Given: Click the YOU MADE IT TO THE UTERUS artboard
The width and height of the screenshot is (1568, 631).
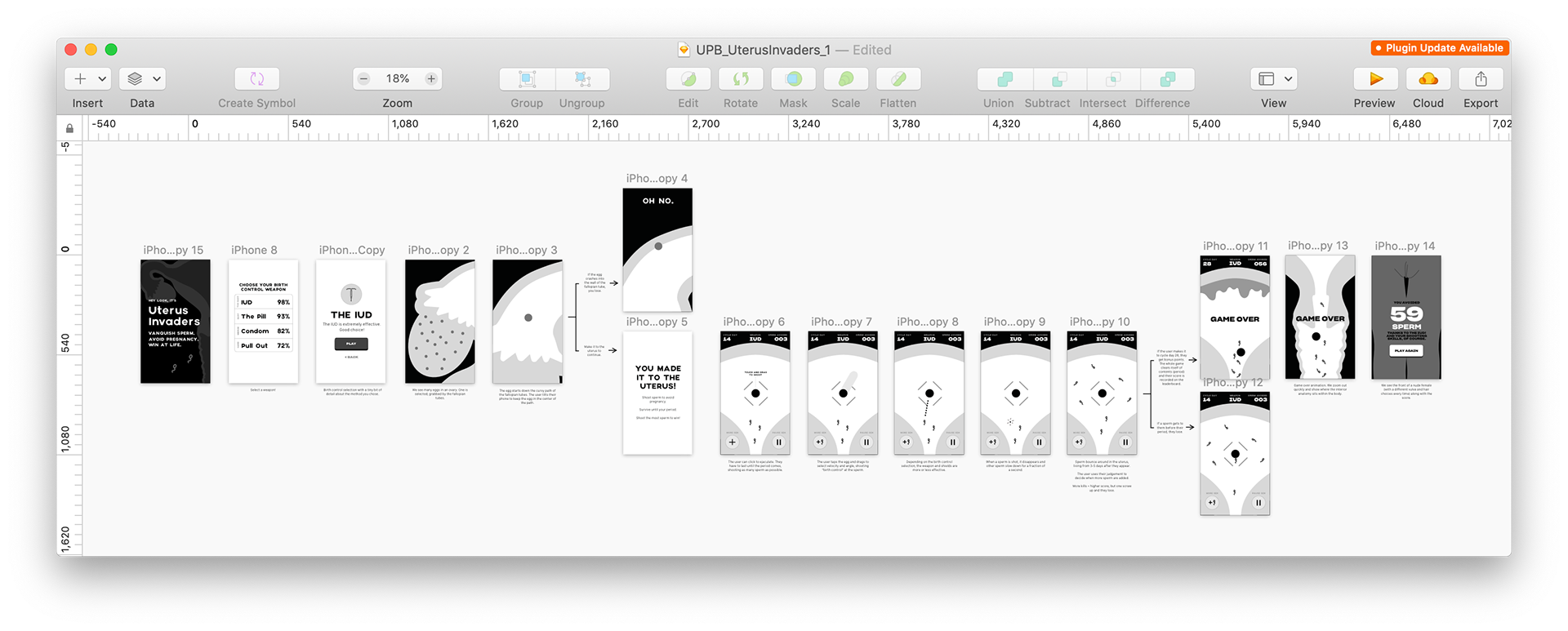Looking at the screenshot, I should tap(657, 393).
